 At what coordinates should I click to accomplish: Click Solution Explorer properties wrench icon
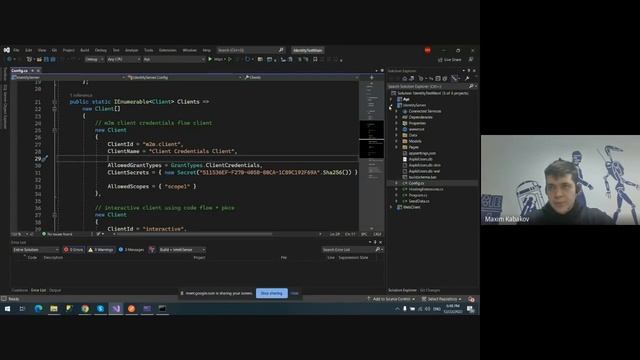[467, 78]
